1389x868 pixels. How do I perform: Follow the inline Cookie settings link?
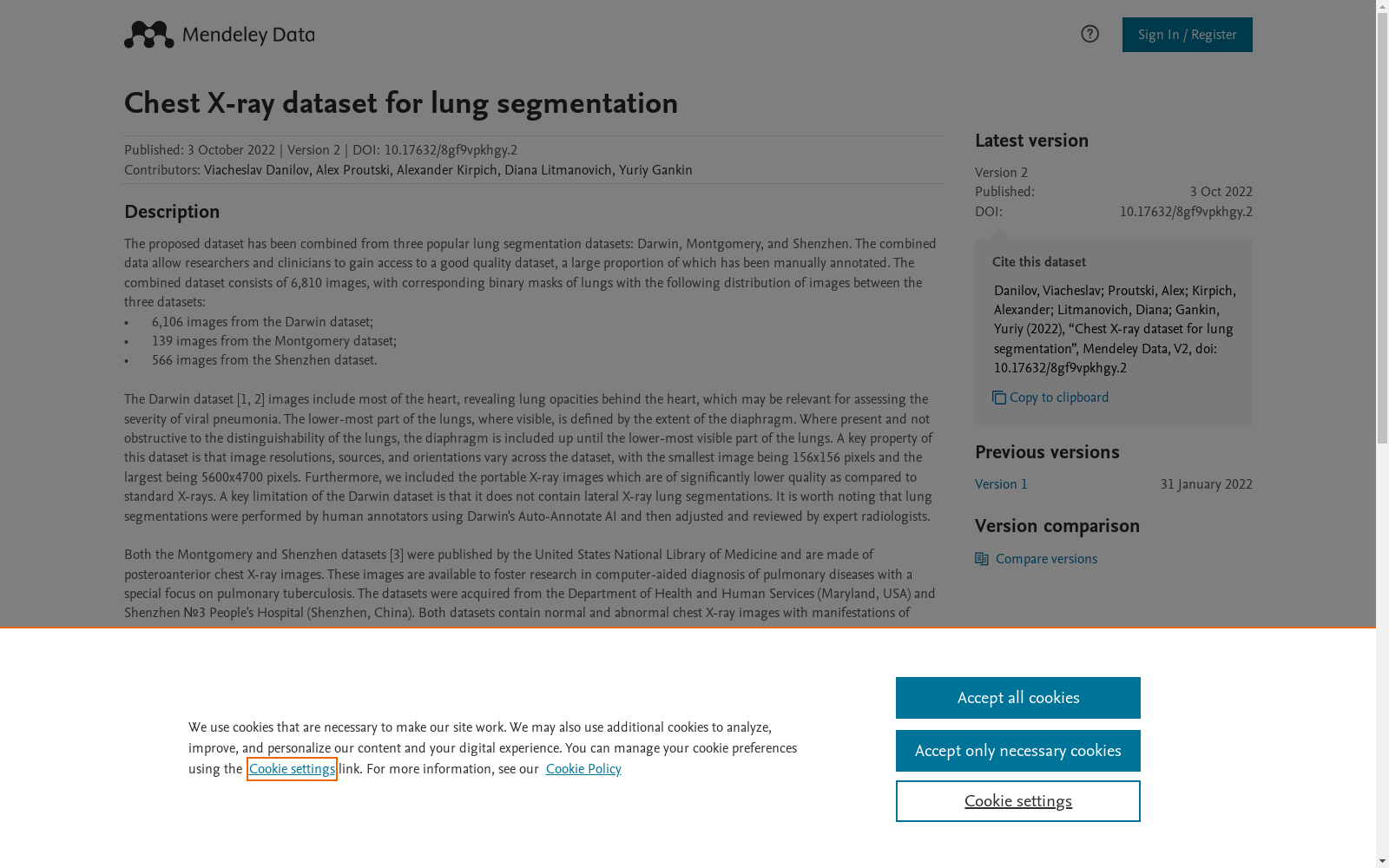tap(292, 769)
